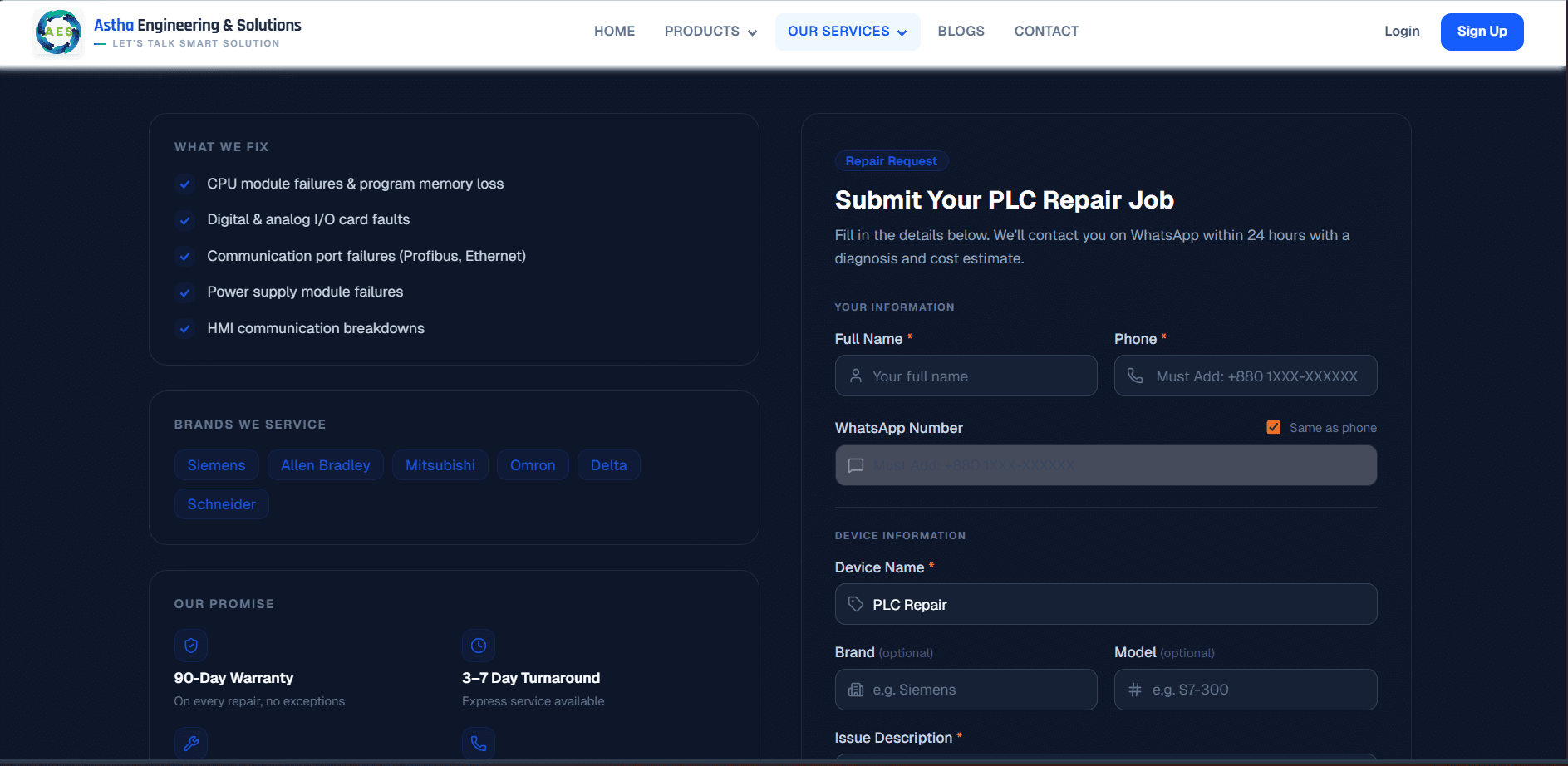Focus the Full Name input field
Screen dimensions: 1568x766
(x=966, y=376)
